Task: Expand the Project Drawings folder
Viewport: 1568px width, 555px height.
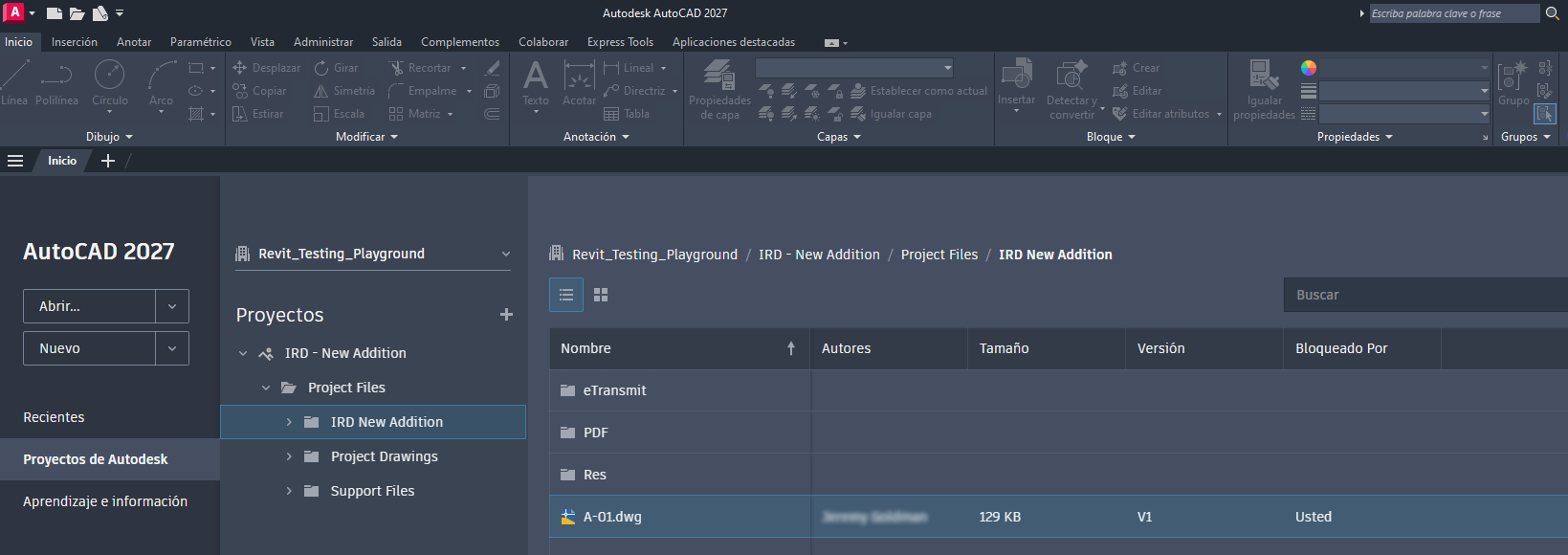Action: click(289, 456)
